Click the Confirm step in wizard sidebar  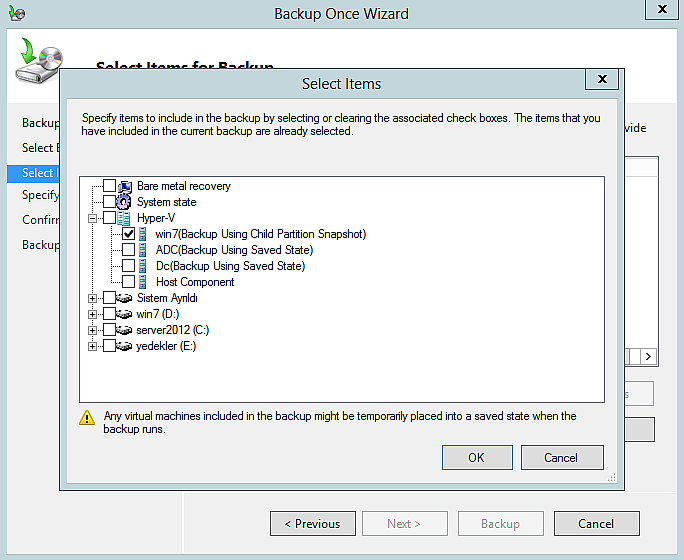[x=40, y=219]
